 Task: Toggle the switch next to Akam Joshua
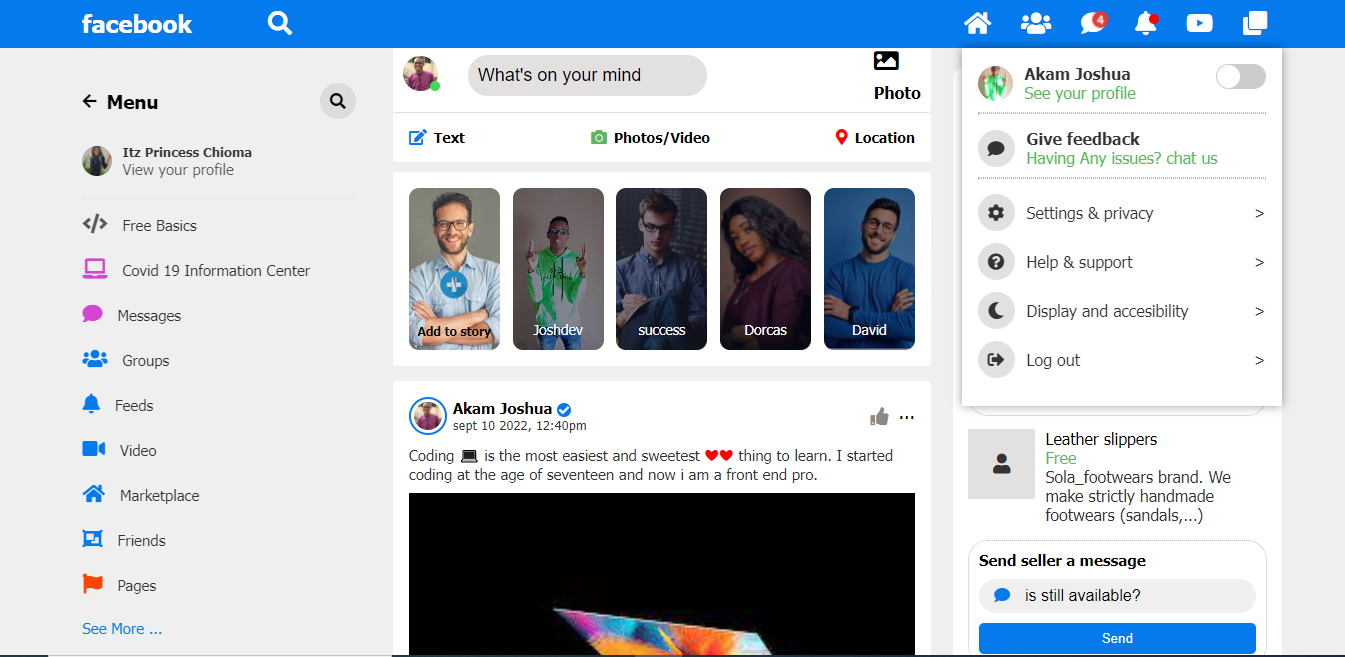tap(1240, 77)
